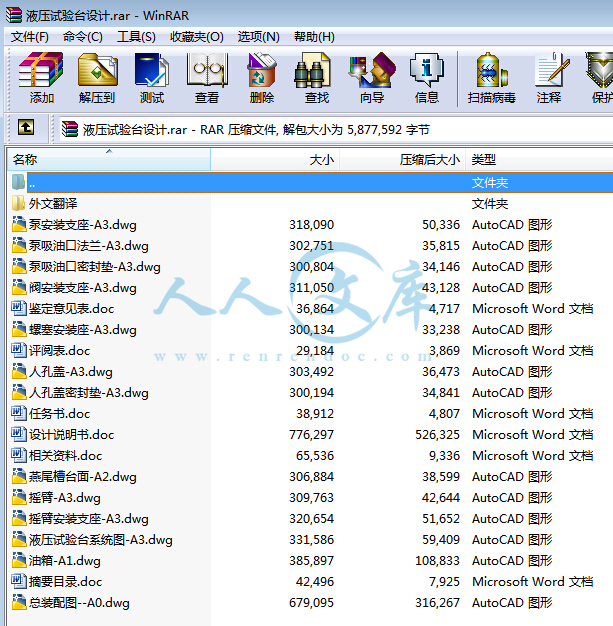Select the '..' parent directory row
Image resolution: width=613 pixels, height=626 pixels.
(310, 182)
